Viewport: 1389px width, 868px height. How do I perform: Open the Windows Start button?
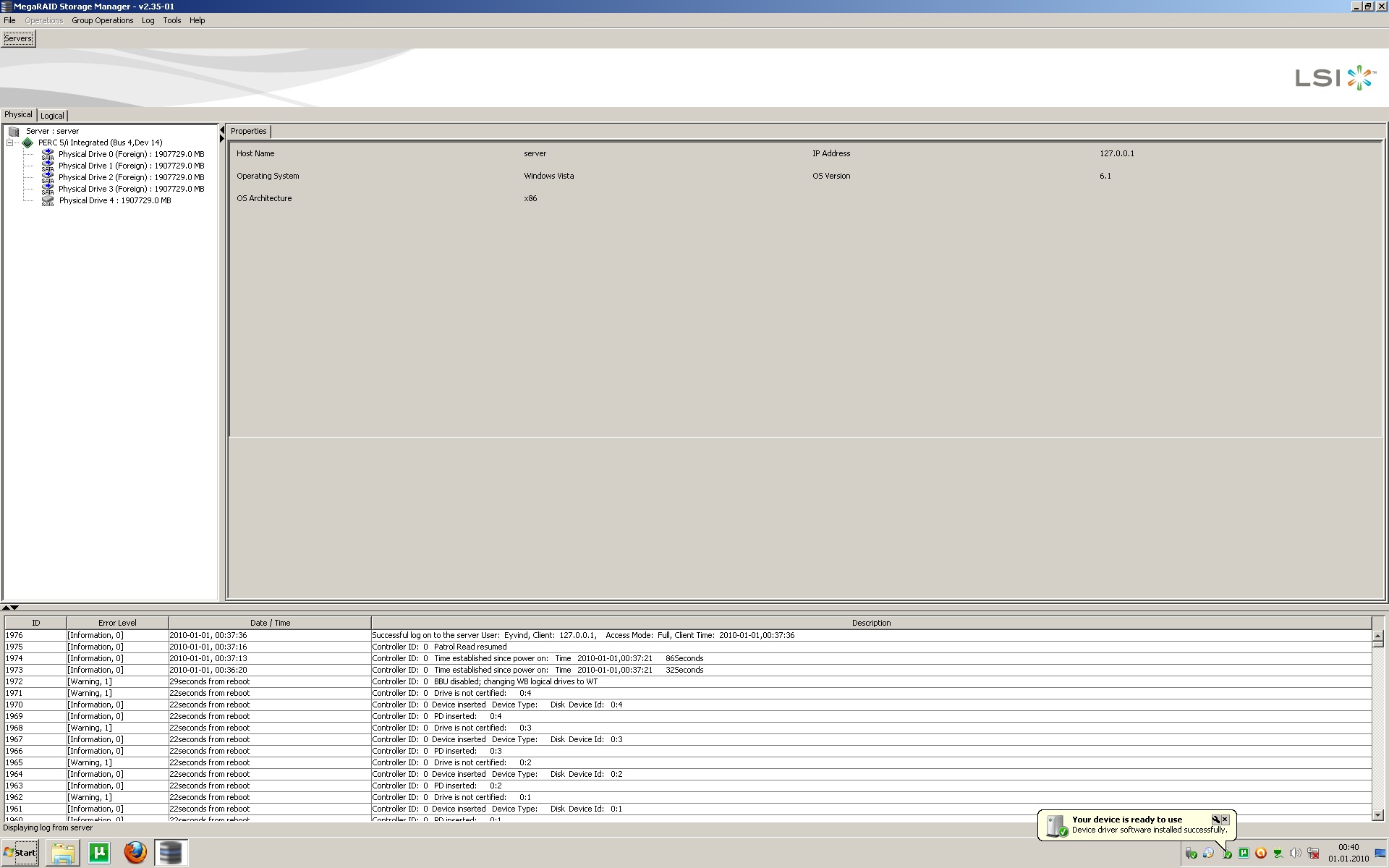pos(20,853)
